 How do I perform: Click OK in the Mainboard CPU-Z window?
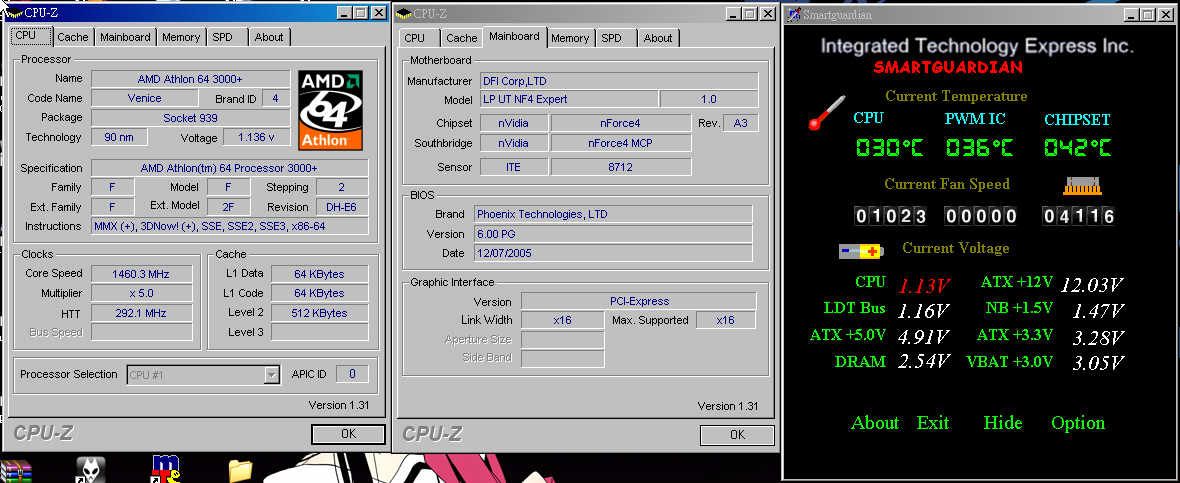pos(737,435)
